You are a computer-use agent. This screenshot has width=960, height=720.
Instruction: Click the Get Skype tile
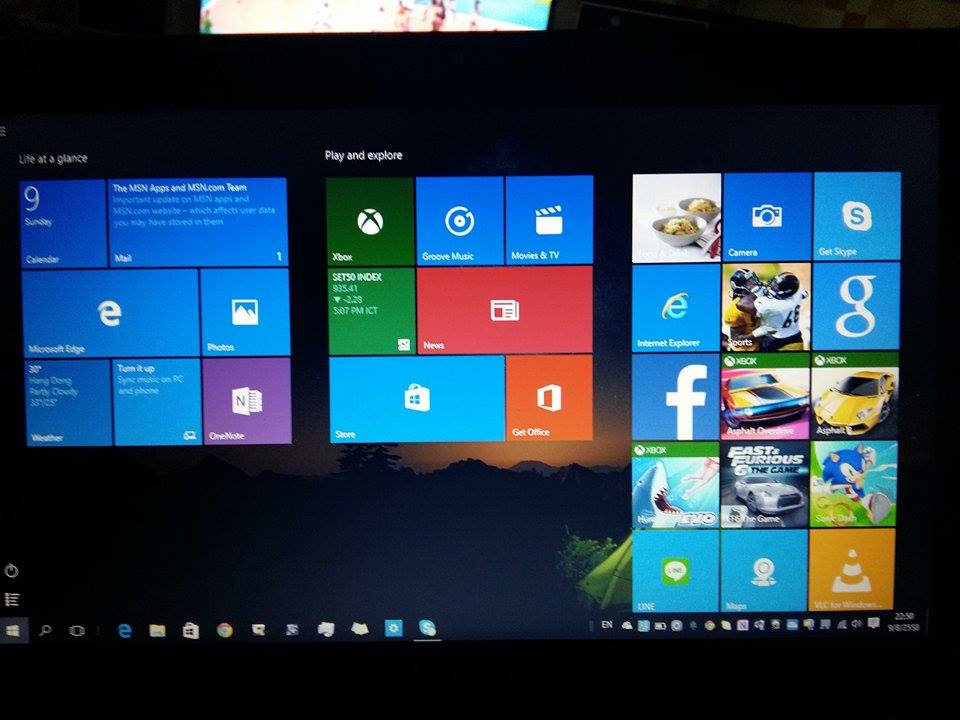tap(857, 216)
